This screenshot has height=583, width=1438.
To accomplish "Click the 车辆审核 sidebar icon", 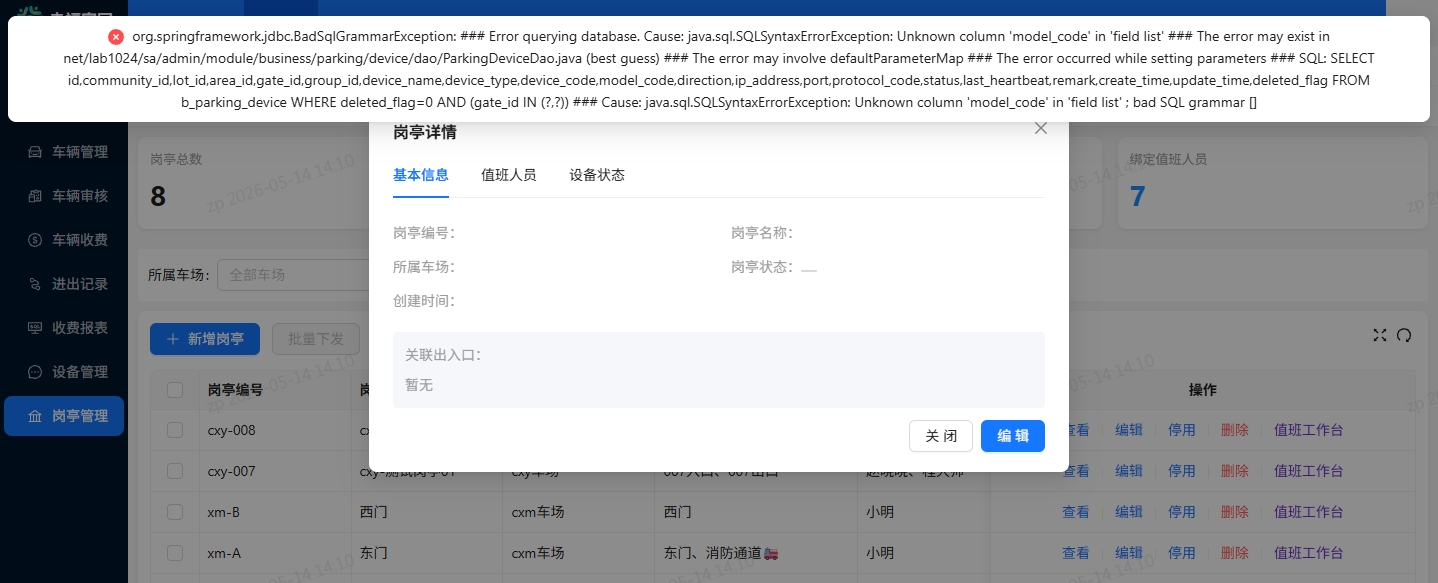I will coord(35,196).
